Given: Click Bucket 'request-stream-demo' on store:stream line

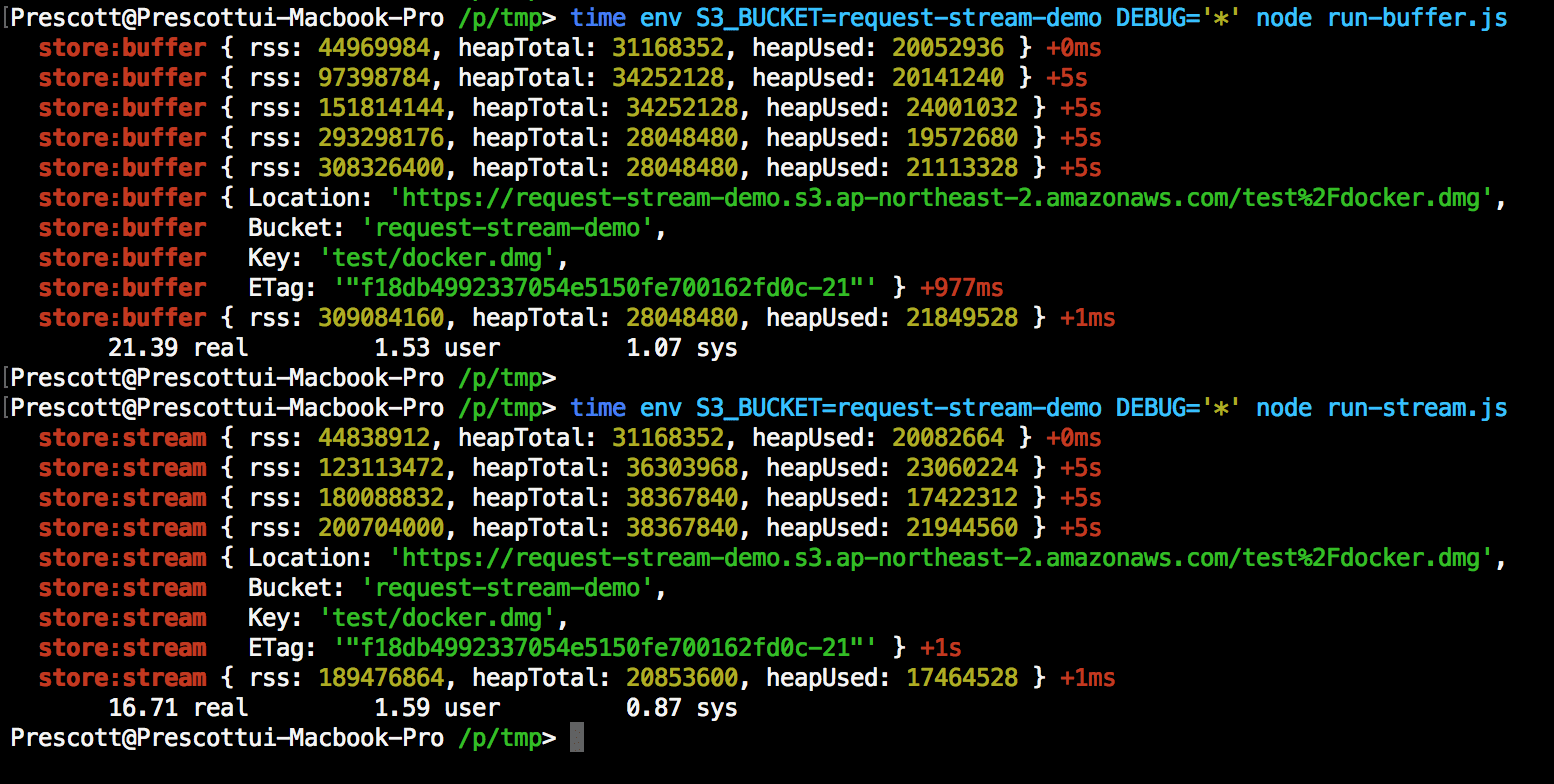Looking at the screenshot, I should pos(507,588).
